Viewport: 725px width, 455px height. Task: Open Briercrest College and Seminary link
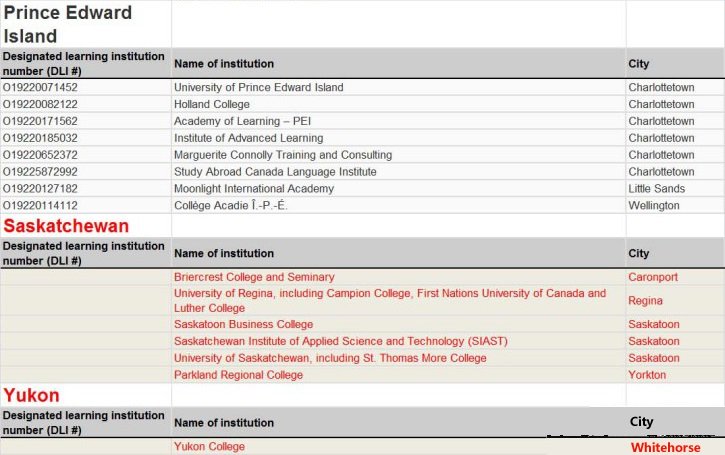pyautogui.click(x=254, y=277)
